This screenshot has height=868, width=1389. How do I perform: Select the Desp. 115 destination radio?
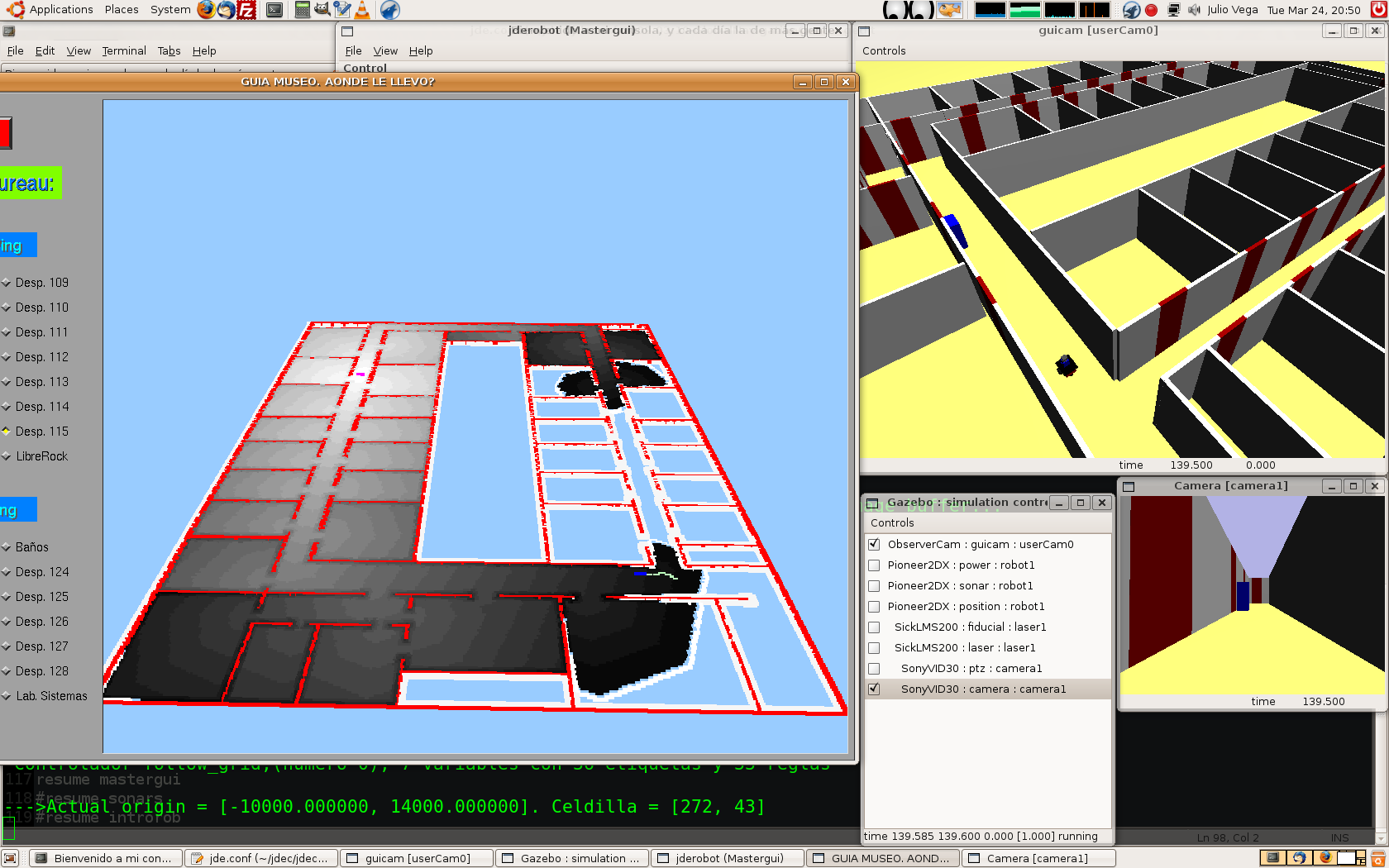(x=6, y=432)
